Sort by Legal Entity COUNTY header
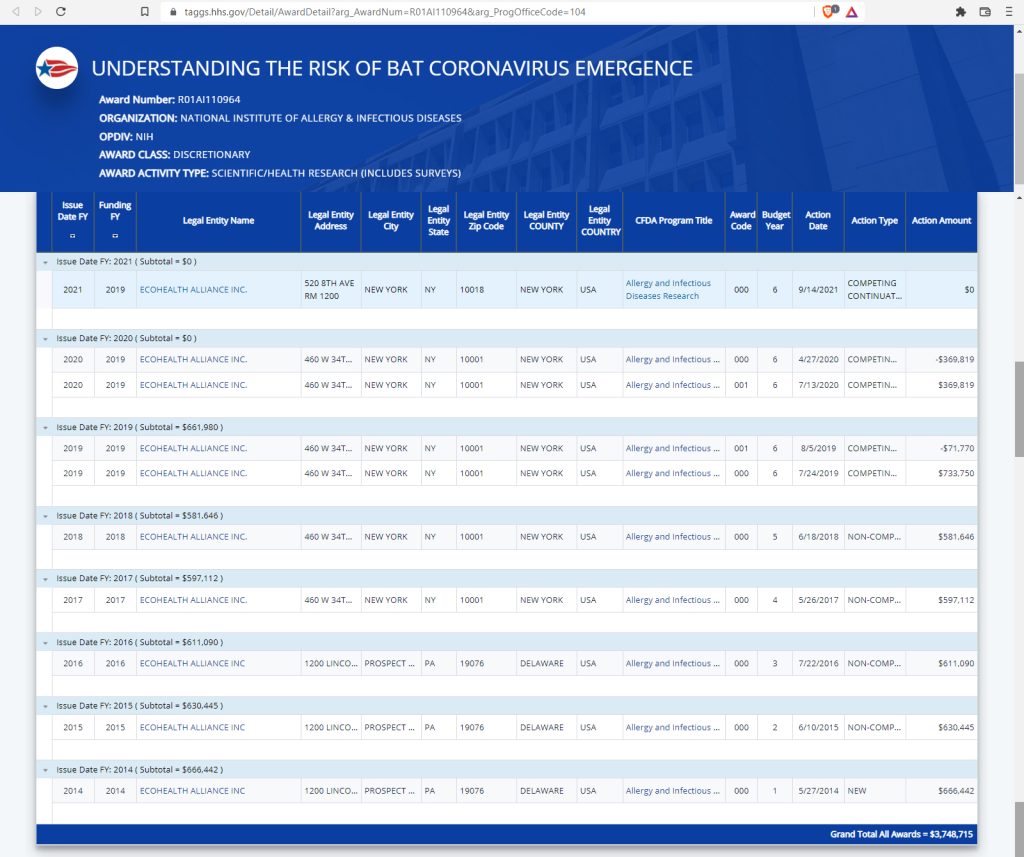1024x857 pixels. [546, 221]
